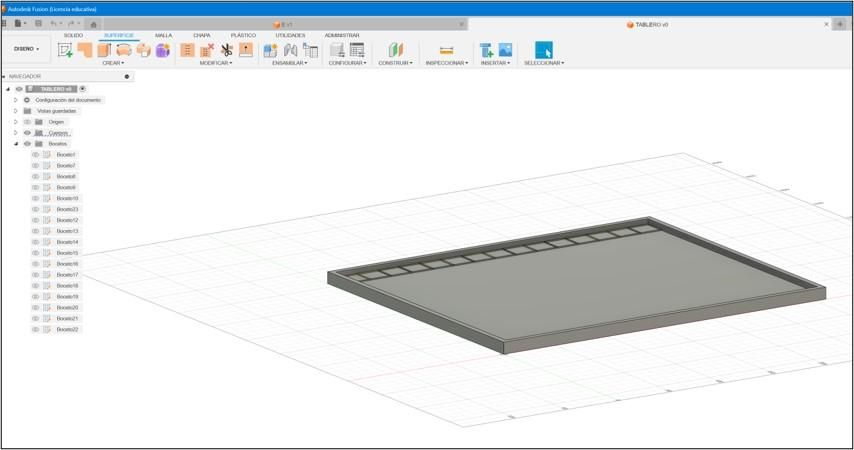Select the Trim scissors tool

click(x=227, y=50)
